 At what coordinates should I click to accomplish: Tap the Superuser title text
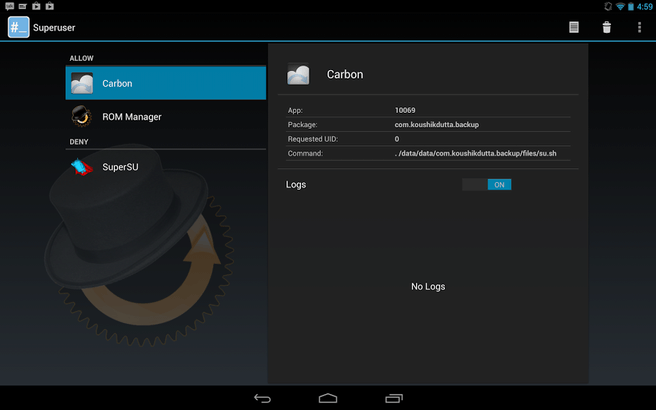(x=54, y=28)
